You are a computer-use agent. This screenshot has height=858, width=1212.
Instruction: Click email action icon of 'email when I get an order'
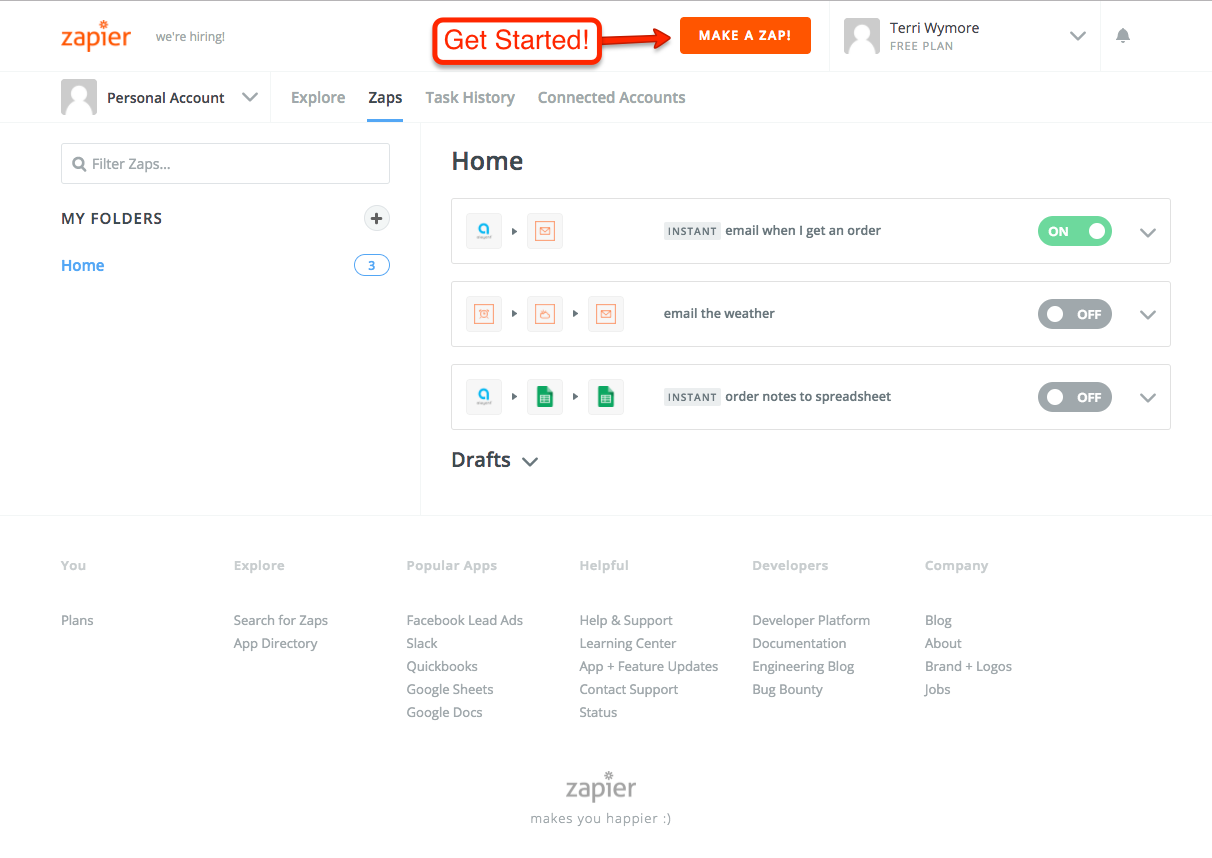545,231
